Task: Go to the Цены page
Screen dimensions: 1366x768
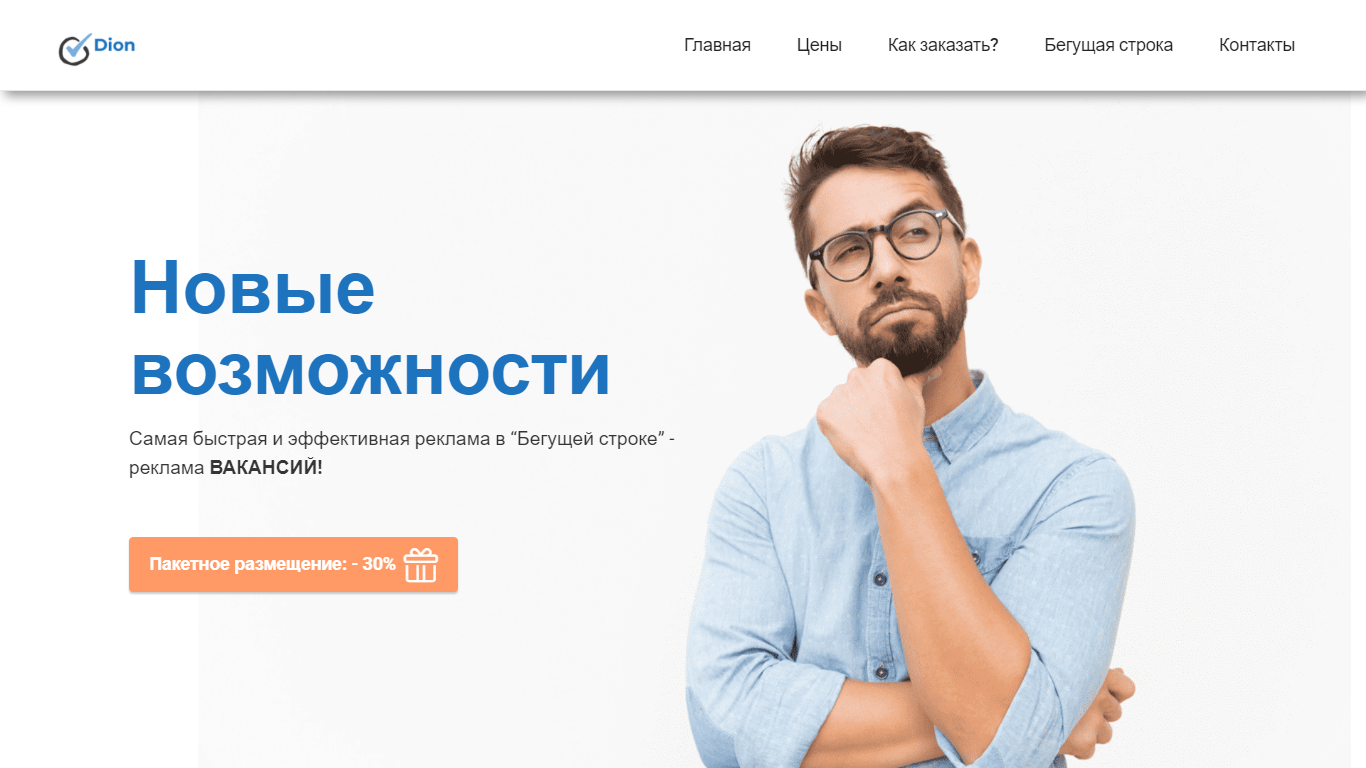Action: pos(819,45)
